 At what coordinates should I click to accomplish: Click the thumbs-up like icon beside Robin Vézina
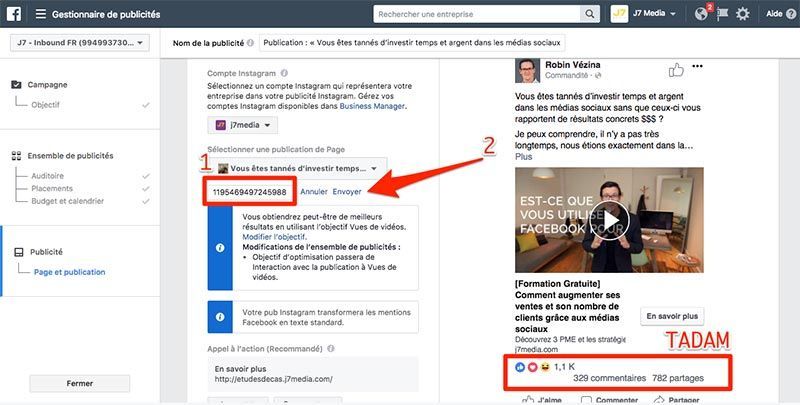click(677, 70)
